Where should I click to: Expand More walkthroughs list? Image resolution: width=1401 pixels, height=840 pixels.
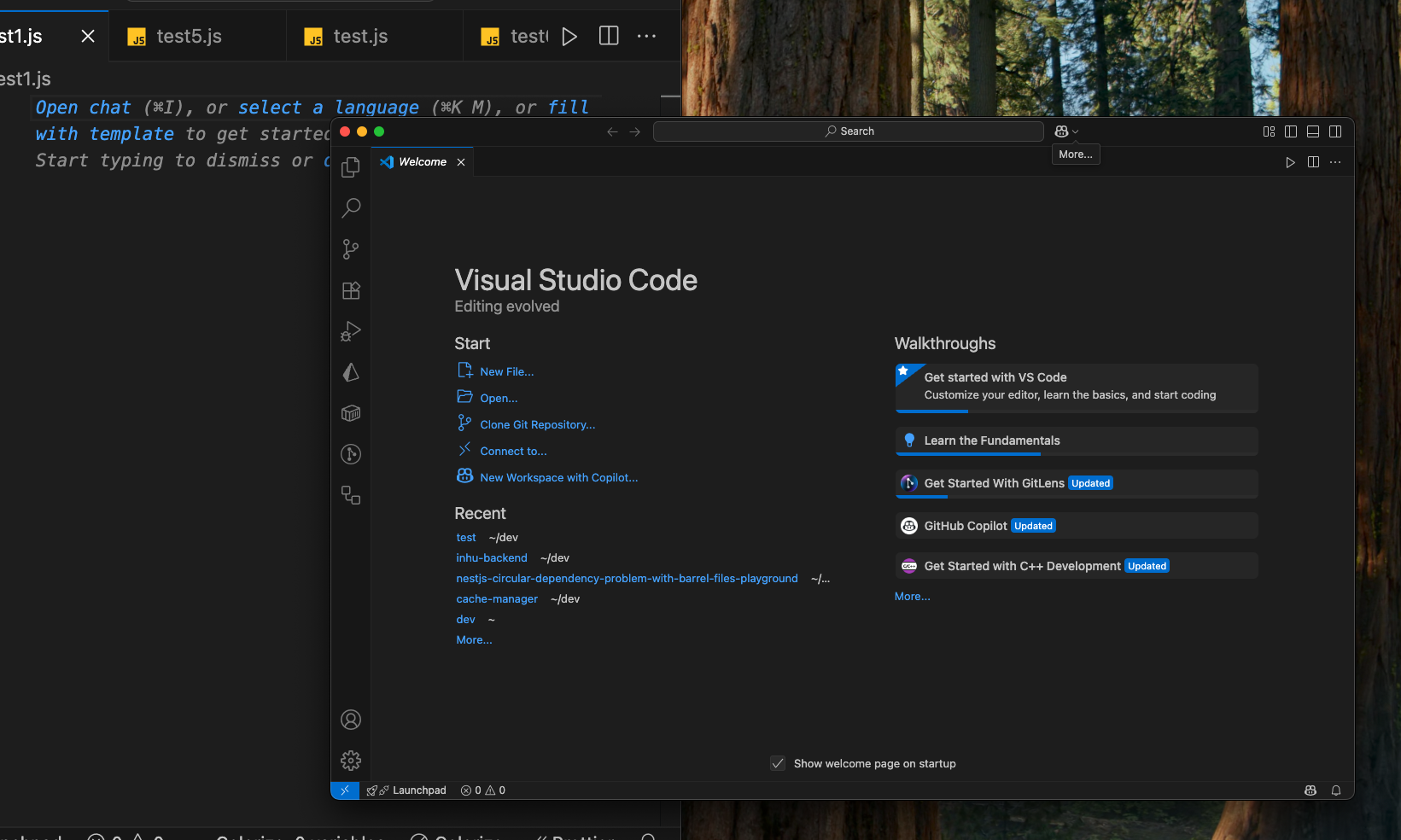click(912, 597)
